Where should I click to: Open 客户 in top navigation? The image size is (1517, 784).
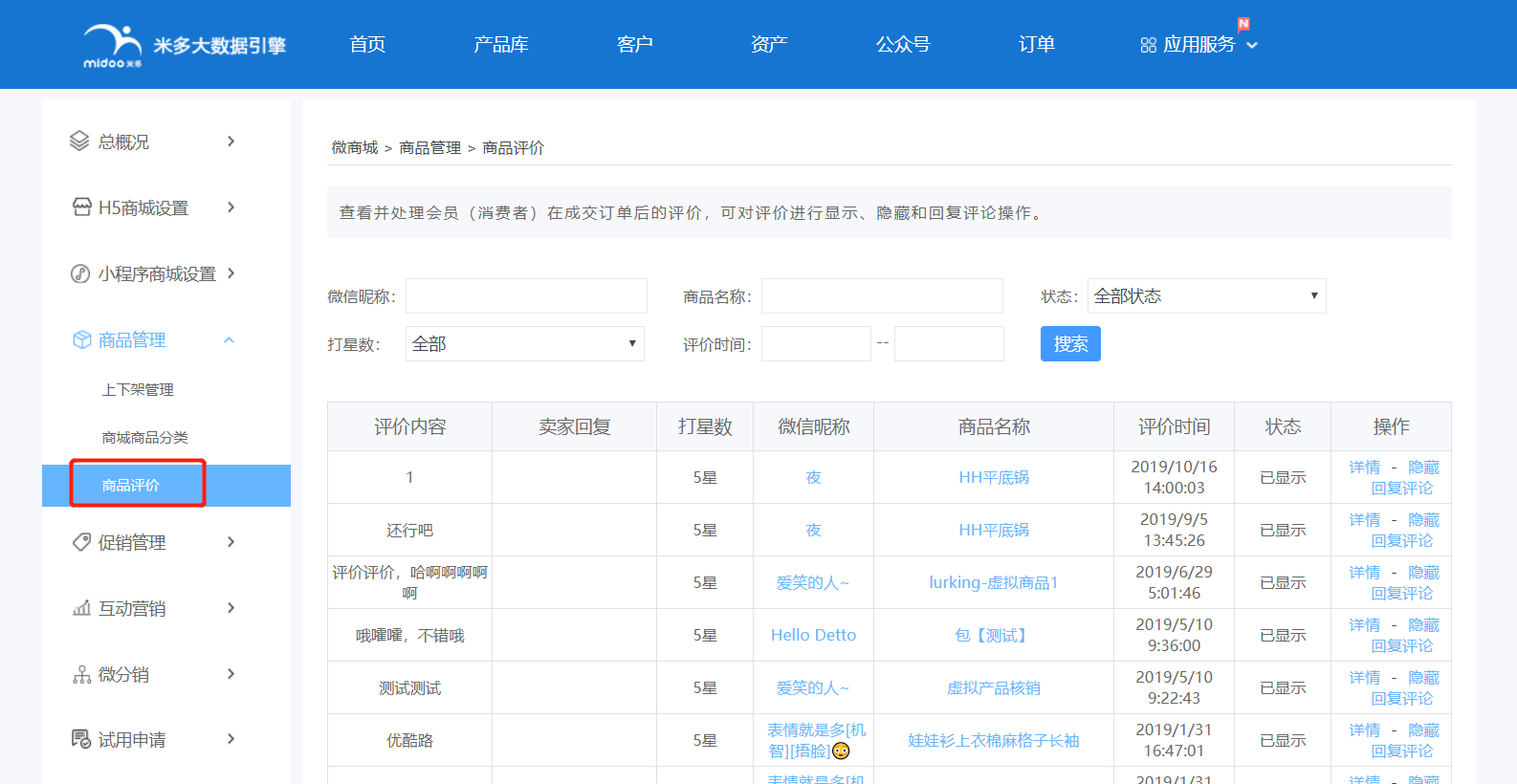tap(635, 45)
